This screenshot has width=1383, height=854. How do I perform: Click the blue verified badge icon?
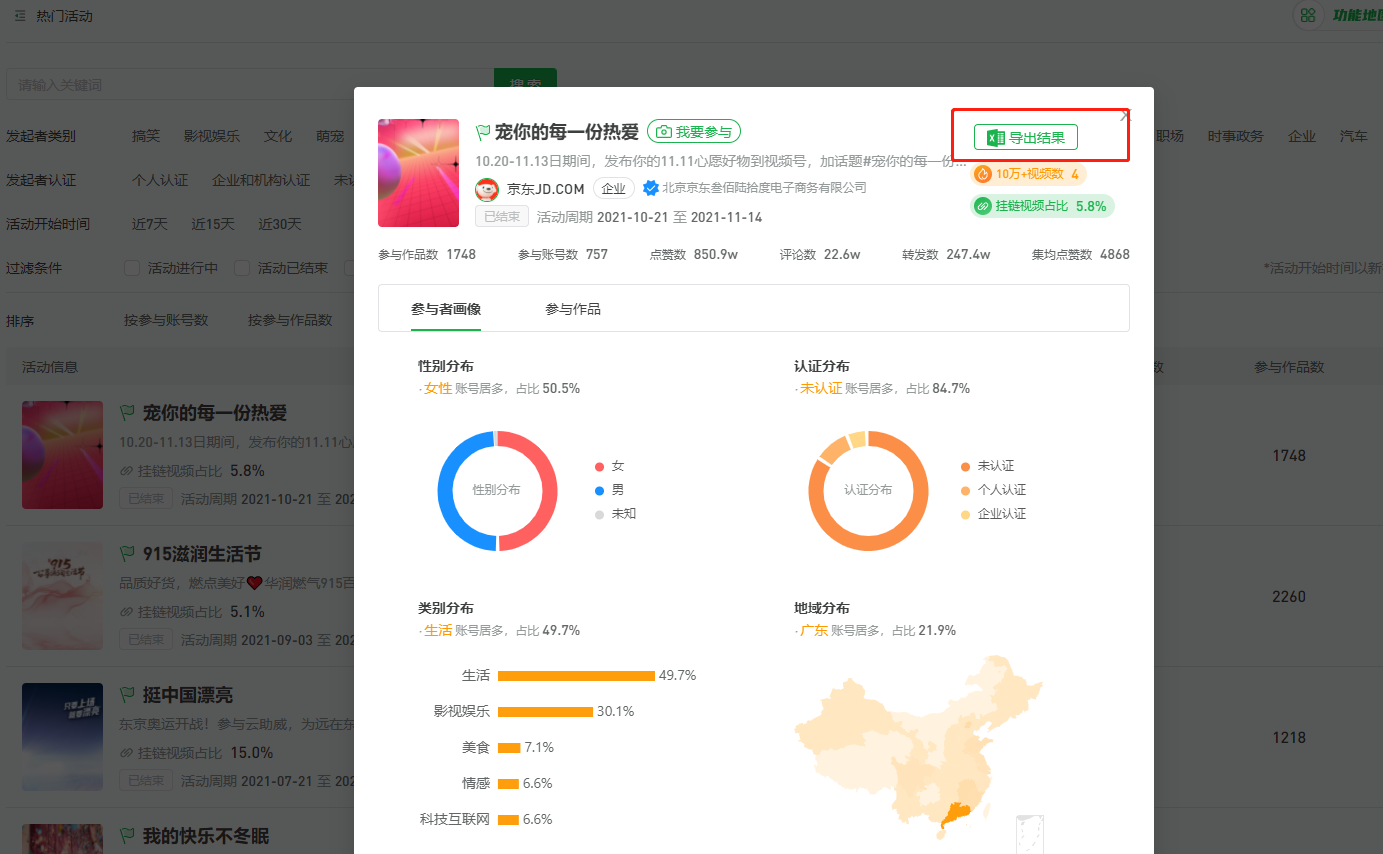pyautogui.click(x=650, y=188)
